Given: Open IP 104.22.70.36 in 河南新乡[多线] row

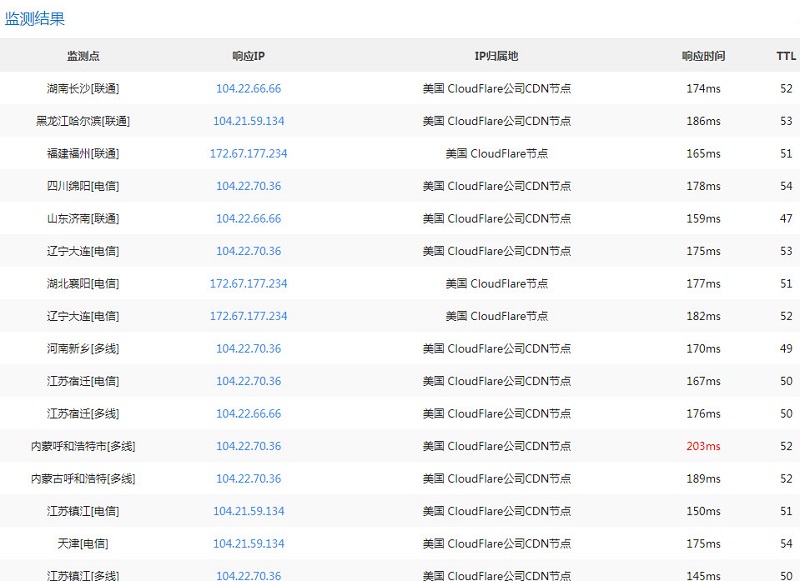Looking at the screenshot, I should pyautogui.click(x=248, y=348).
